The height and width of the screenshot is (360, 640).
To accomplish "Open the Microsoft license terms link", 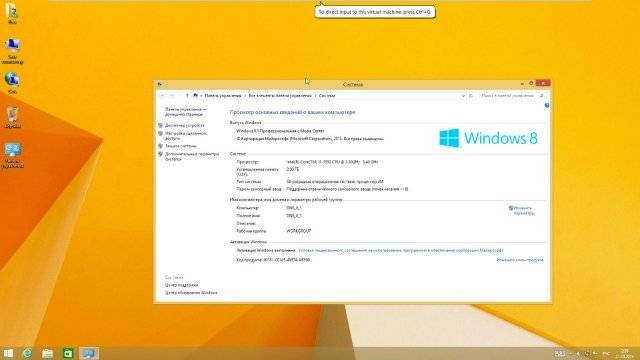I will click(x=401, y=250).
